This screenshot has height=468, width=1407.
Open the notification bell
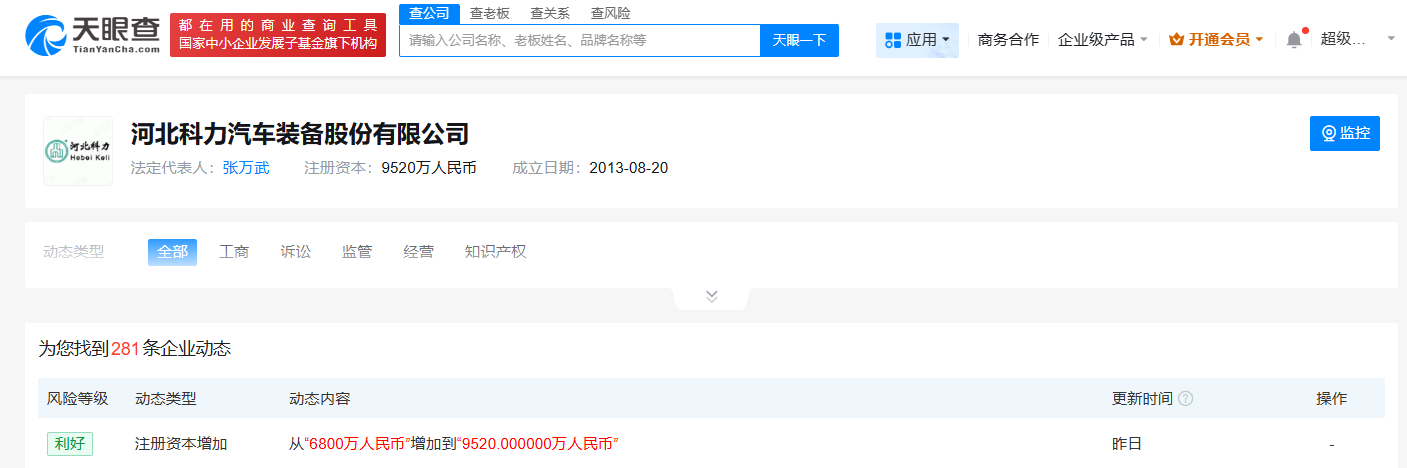[1294, 39]
